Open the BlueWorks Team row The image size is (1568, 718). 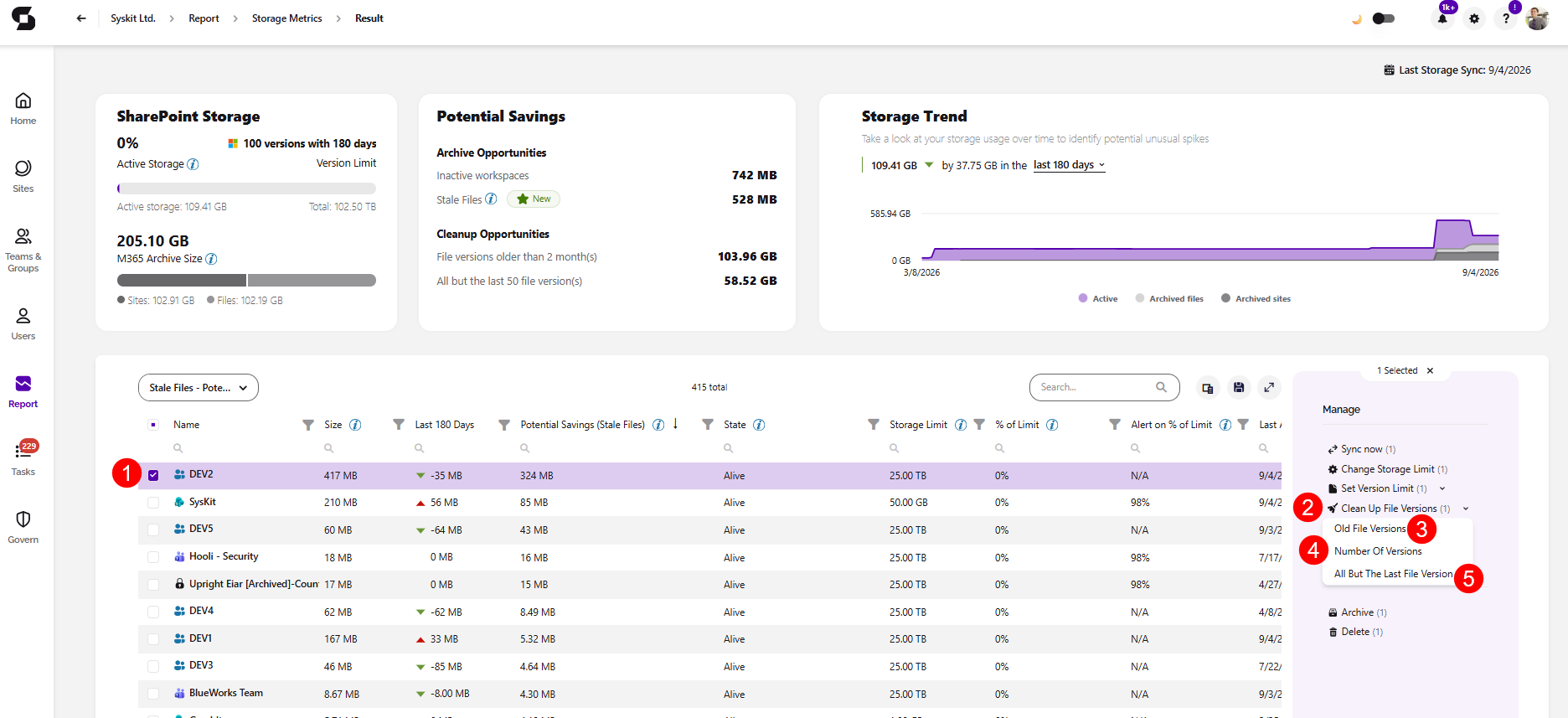[709, 694]
